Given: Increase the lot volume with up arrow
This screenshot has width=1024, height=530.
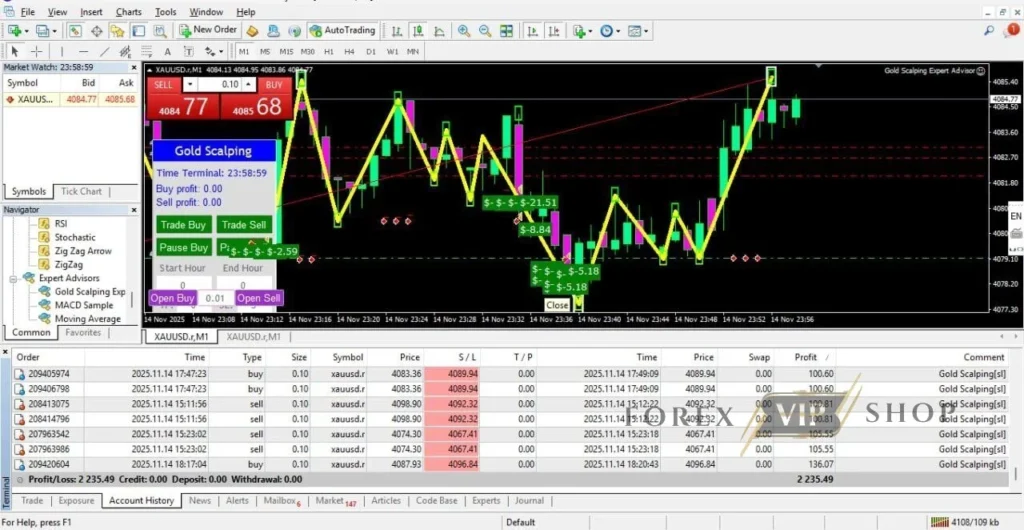Looking at the screenshot, I should [x=248, y=85].
